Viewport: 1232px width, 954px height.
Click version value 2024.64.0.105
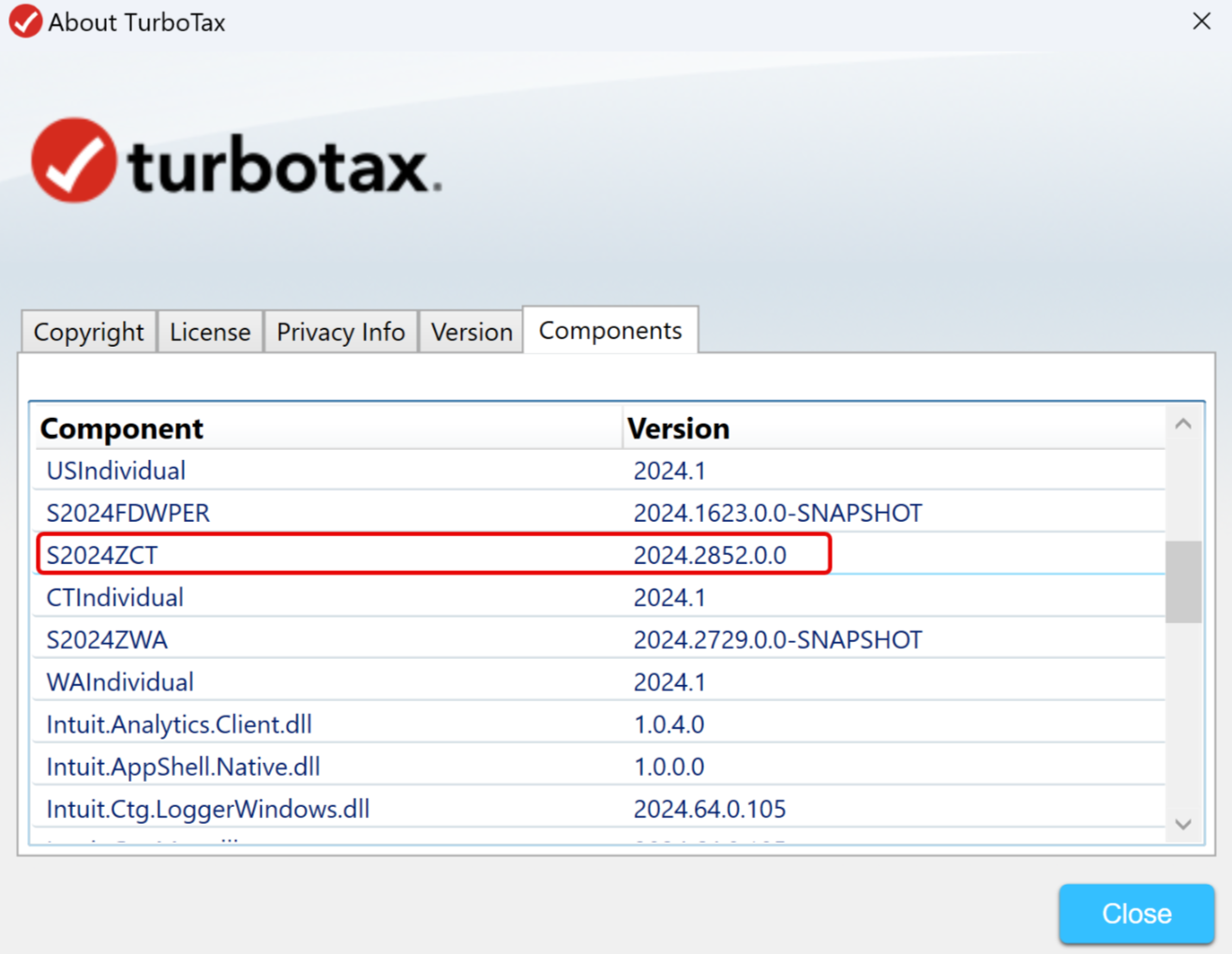point(710,809)
